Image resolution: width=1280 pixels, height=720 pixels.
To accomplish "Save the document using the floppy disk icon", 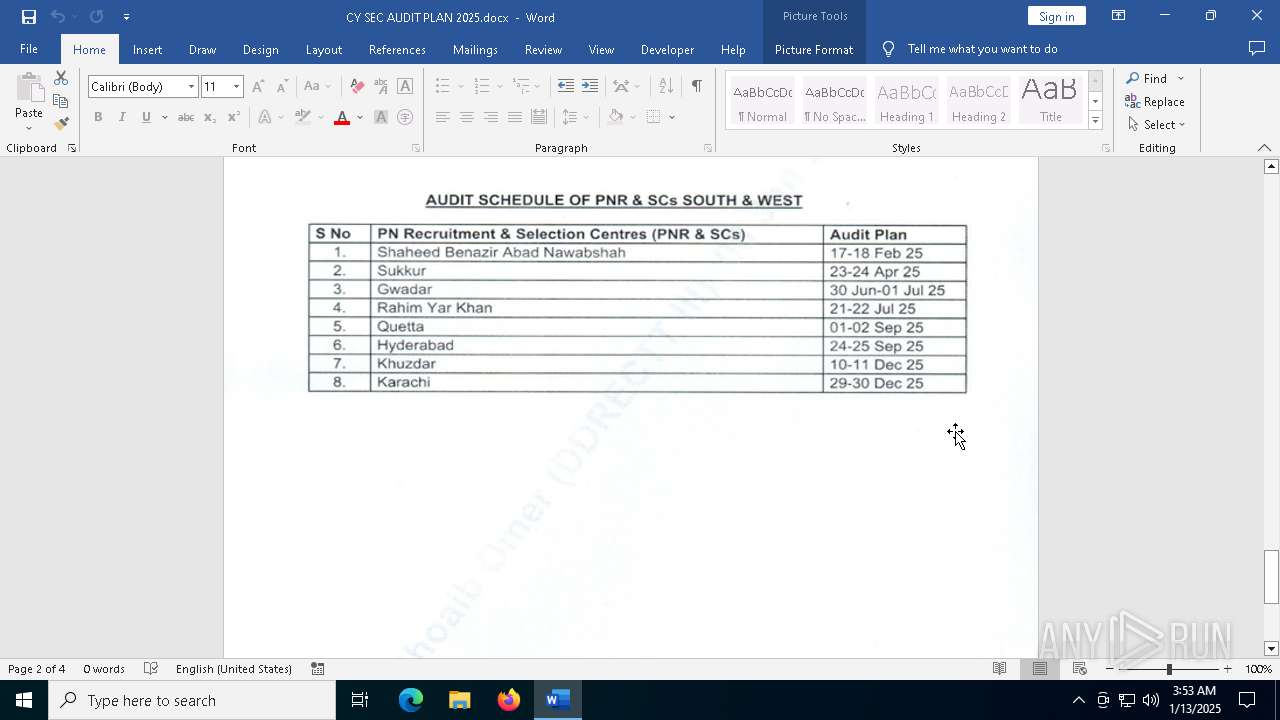I will [x=28, y=17].
